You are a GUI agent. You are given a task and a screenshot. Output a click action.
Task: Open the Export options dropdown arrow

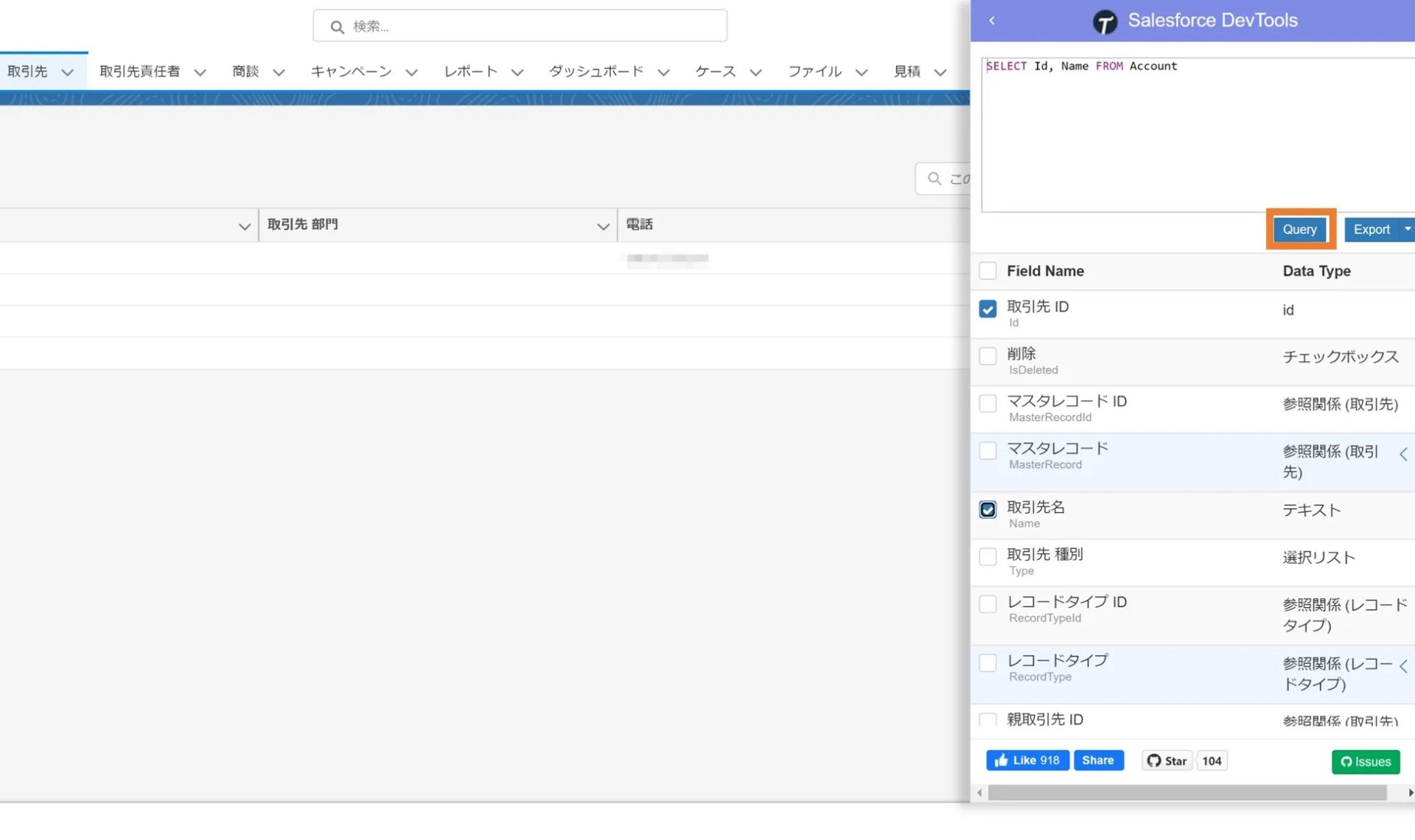coord(1408,229)
